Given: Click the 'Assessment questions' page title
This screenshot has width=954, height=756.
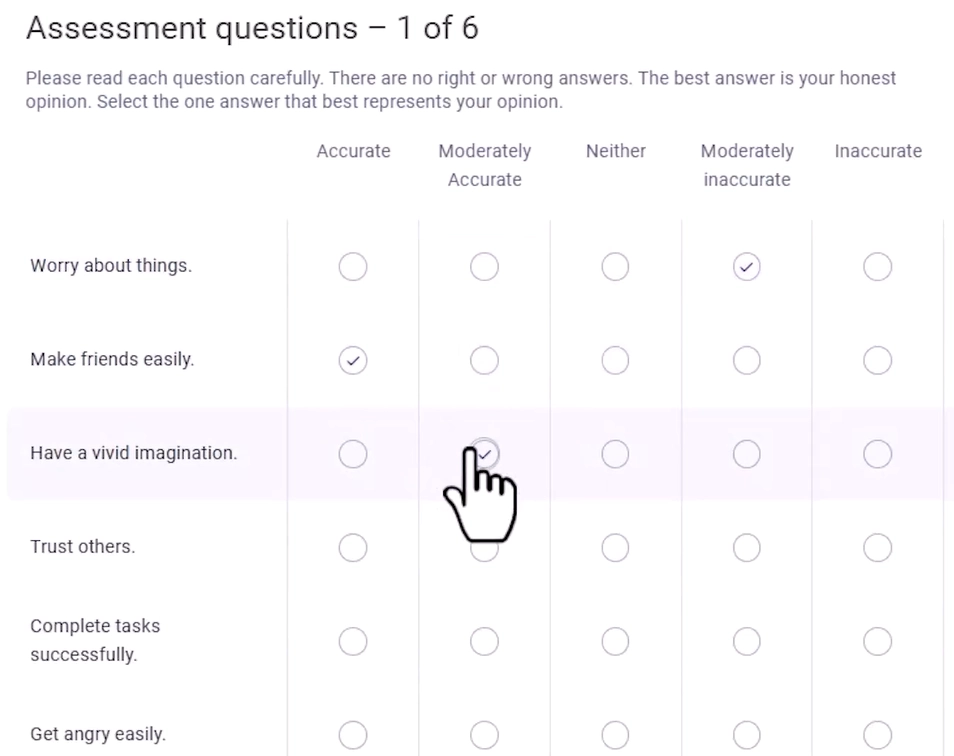Looking at the screenshot, I should click(x=253, y=28).
